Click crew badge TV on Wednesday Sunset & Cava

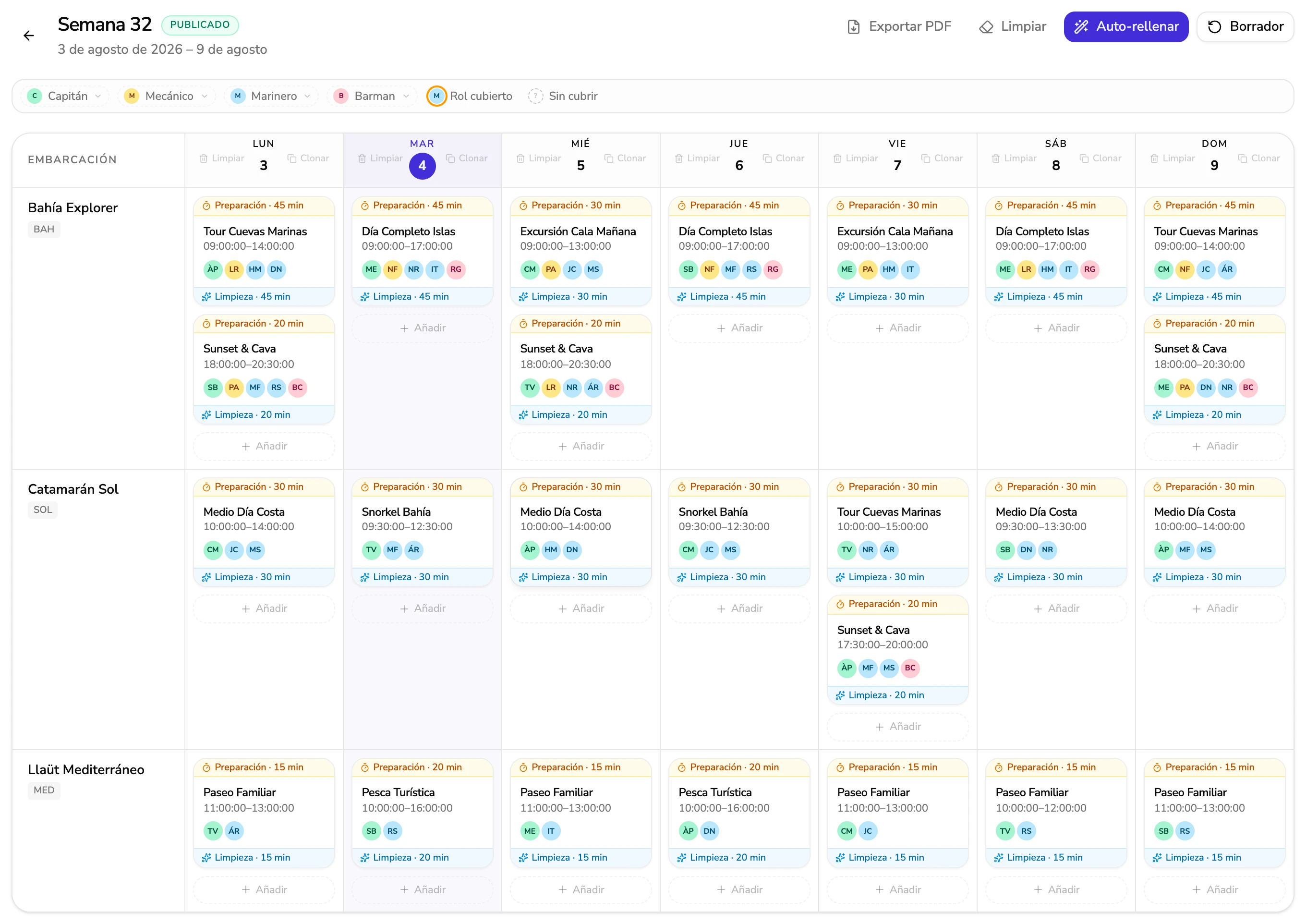(530, 388)
